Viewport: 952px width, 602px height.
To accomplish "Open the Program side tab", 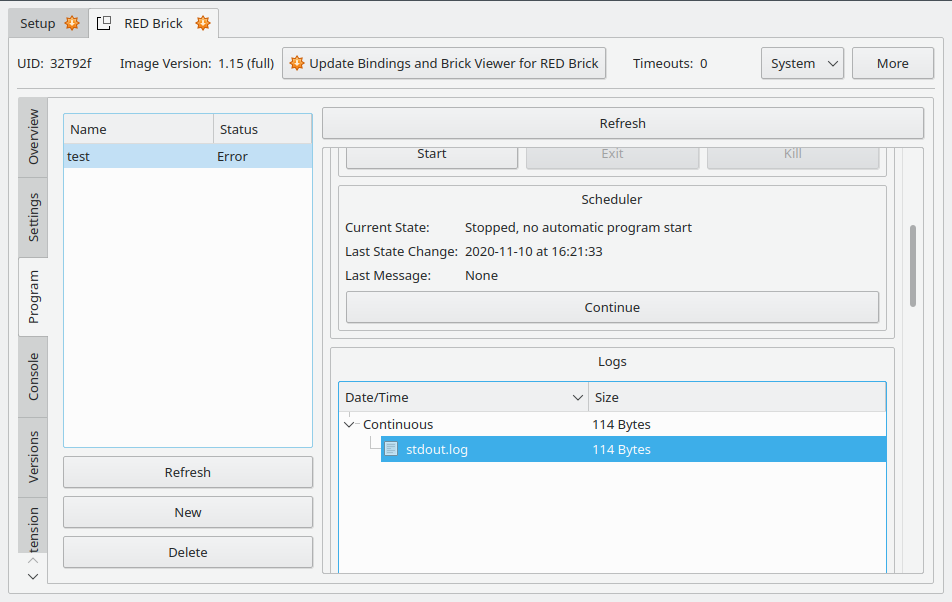I will [33, 297].
